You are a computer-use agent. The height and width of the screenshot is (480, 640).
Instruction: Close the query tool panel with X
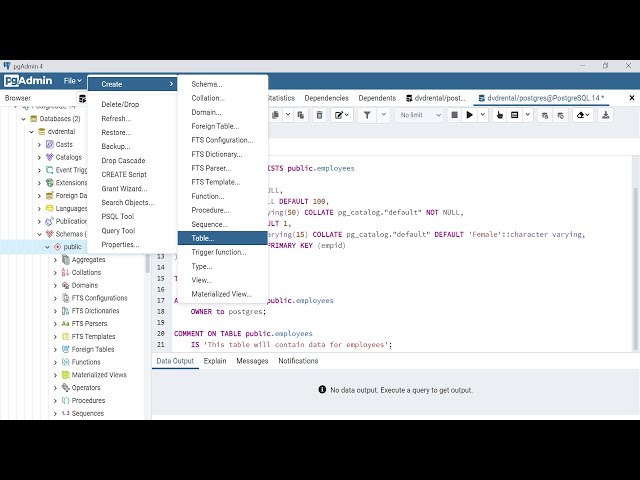[632, 98]
